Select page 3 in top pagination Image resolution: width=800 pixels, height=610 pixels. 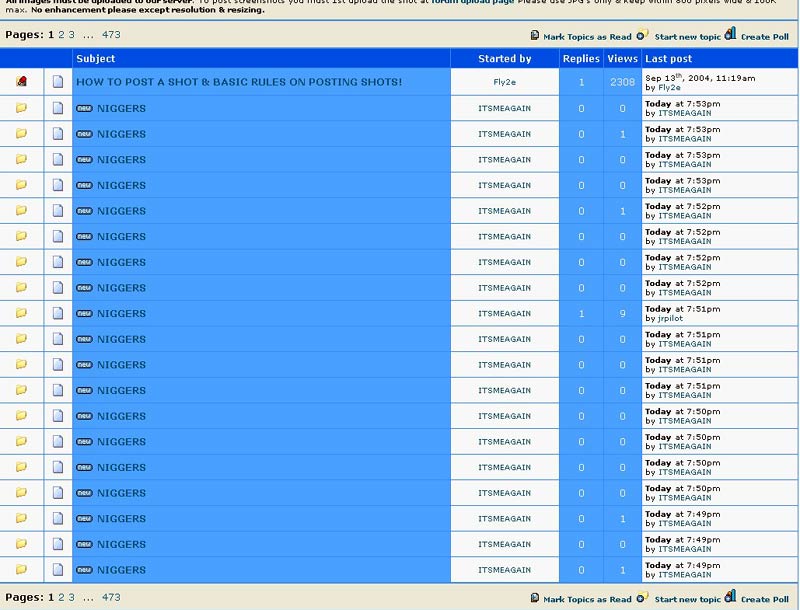coord(71,35)
